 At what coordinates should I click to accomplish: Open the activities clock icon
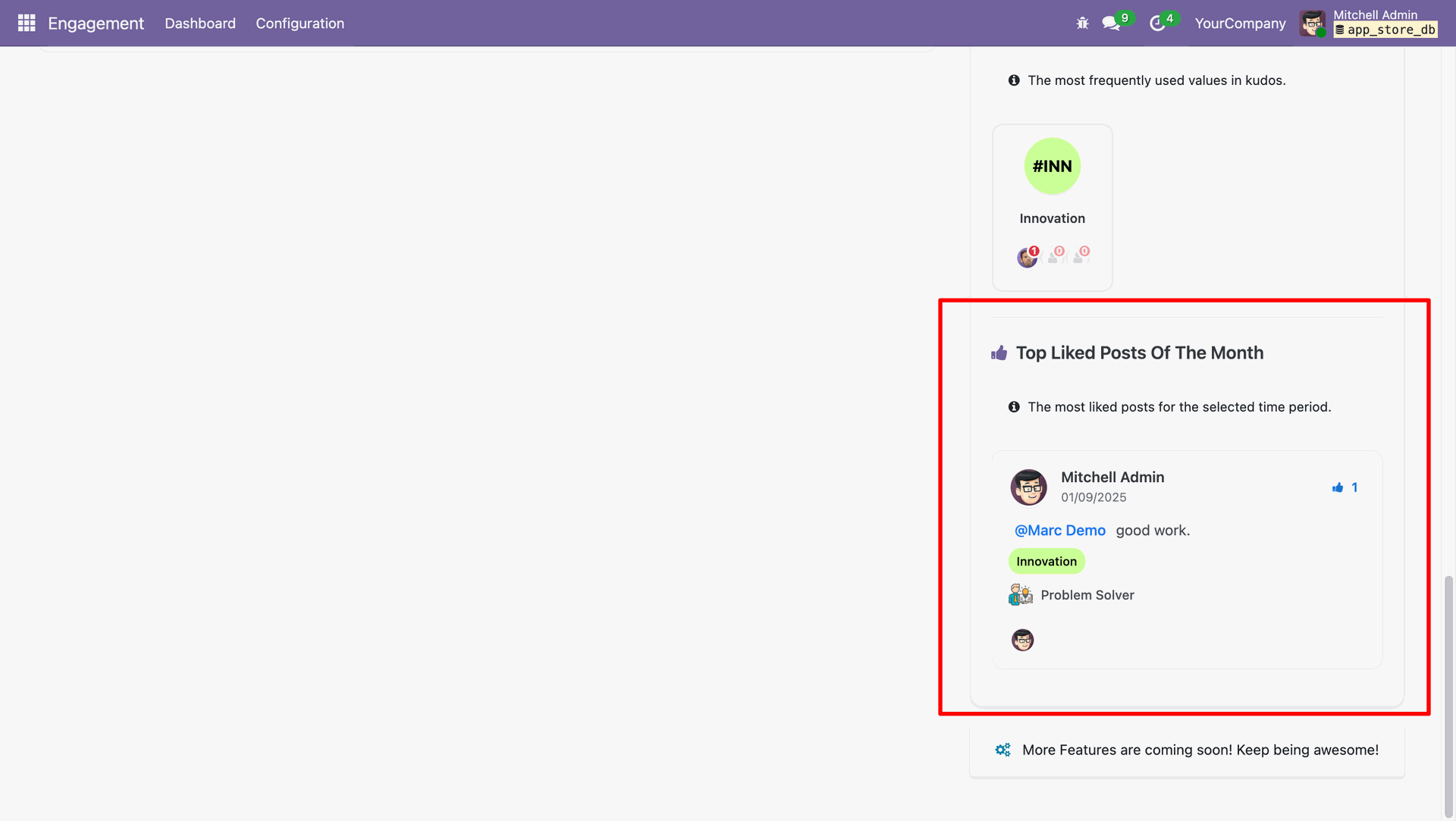[x=1156, y=24]
